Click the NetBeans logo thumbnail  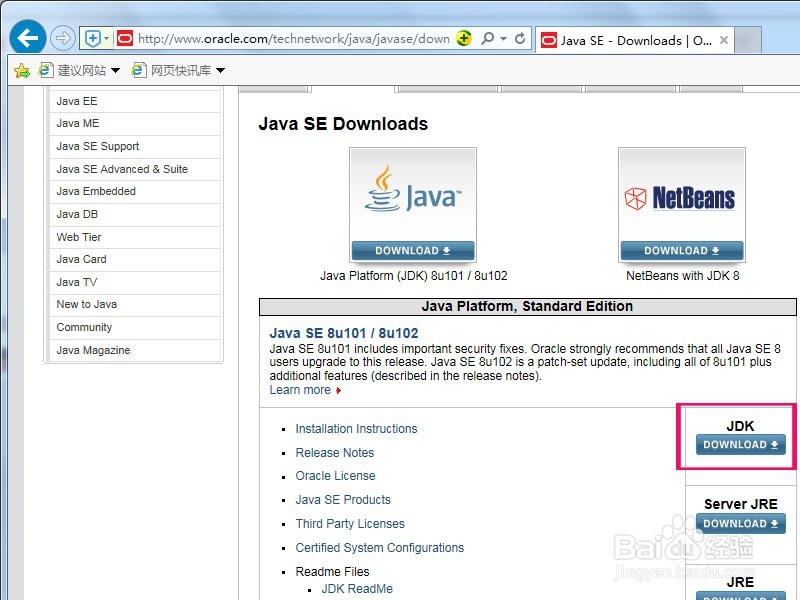[682, 195]
